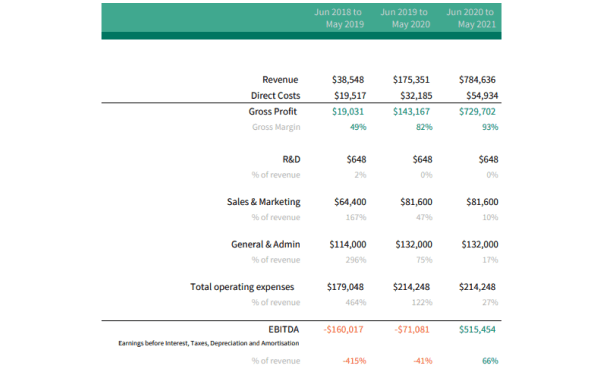The image size is (600, 371).
Task: Click R&D percent of revenue 2%
Action: pyautogui.click(x=360, y=175)
